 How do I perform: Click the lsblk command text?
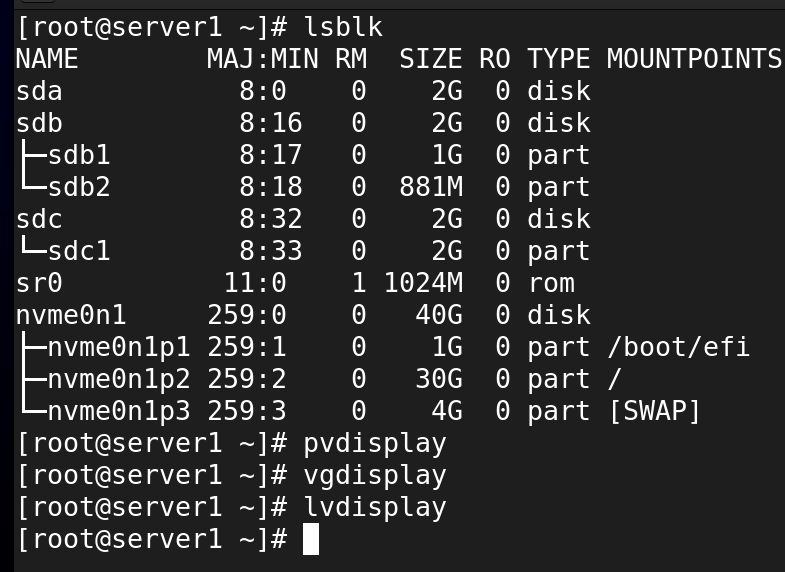pyautogui.click(x=343, y=27)
